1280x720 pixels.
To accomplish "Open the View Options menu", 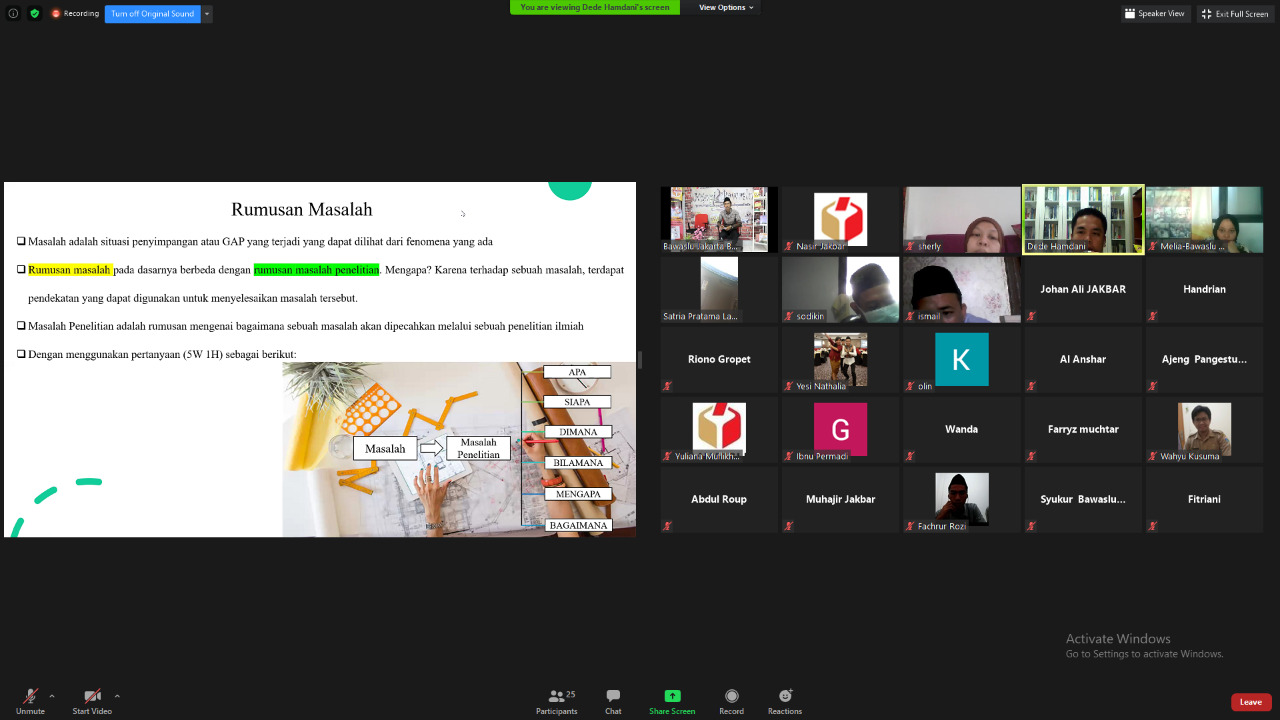I will (726, 7).
